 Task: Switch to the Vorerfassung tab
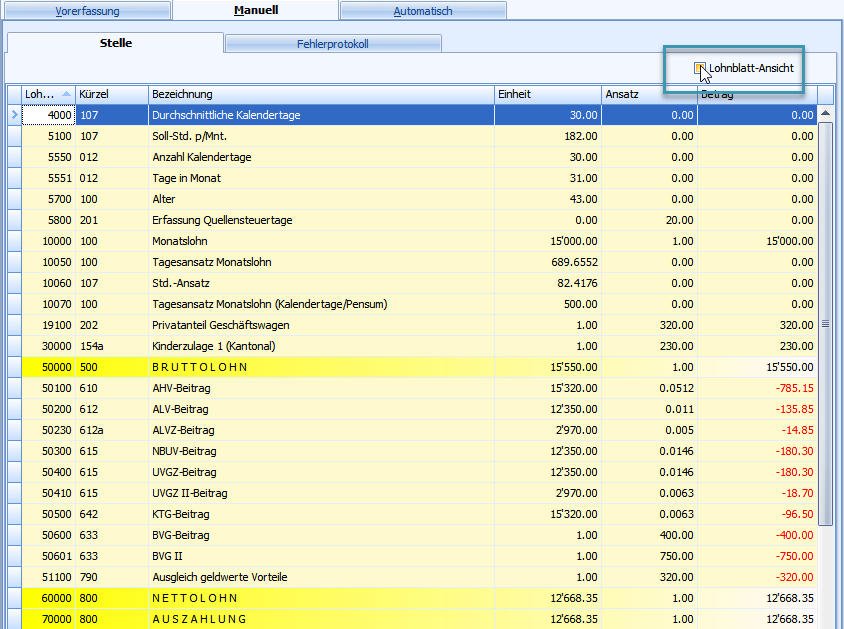pos(86,11)
